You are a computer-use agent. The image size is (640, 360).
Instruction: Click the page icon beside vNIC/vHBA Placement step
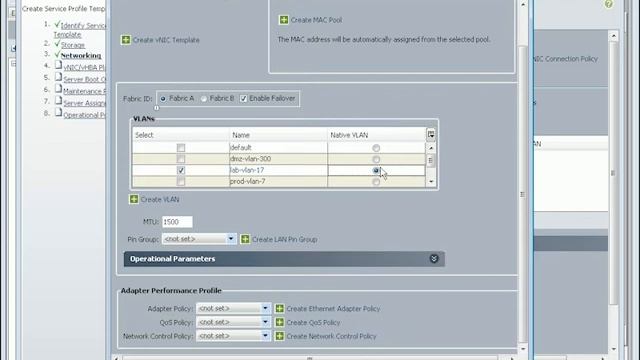point(58,65)
